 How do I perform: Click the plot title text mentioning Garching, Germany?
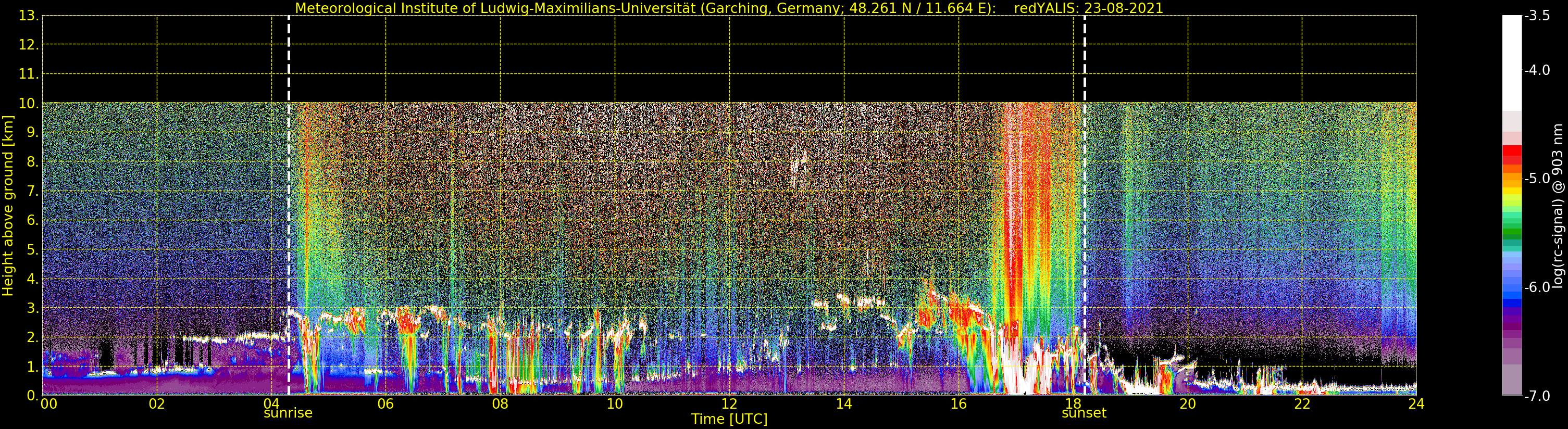click(646, 8)
